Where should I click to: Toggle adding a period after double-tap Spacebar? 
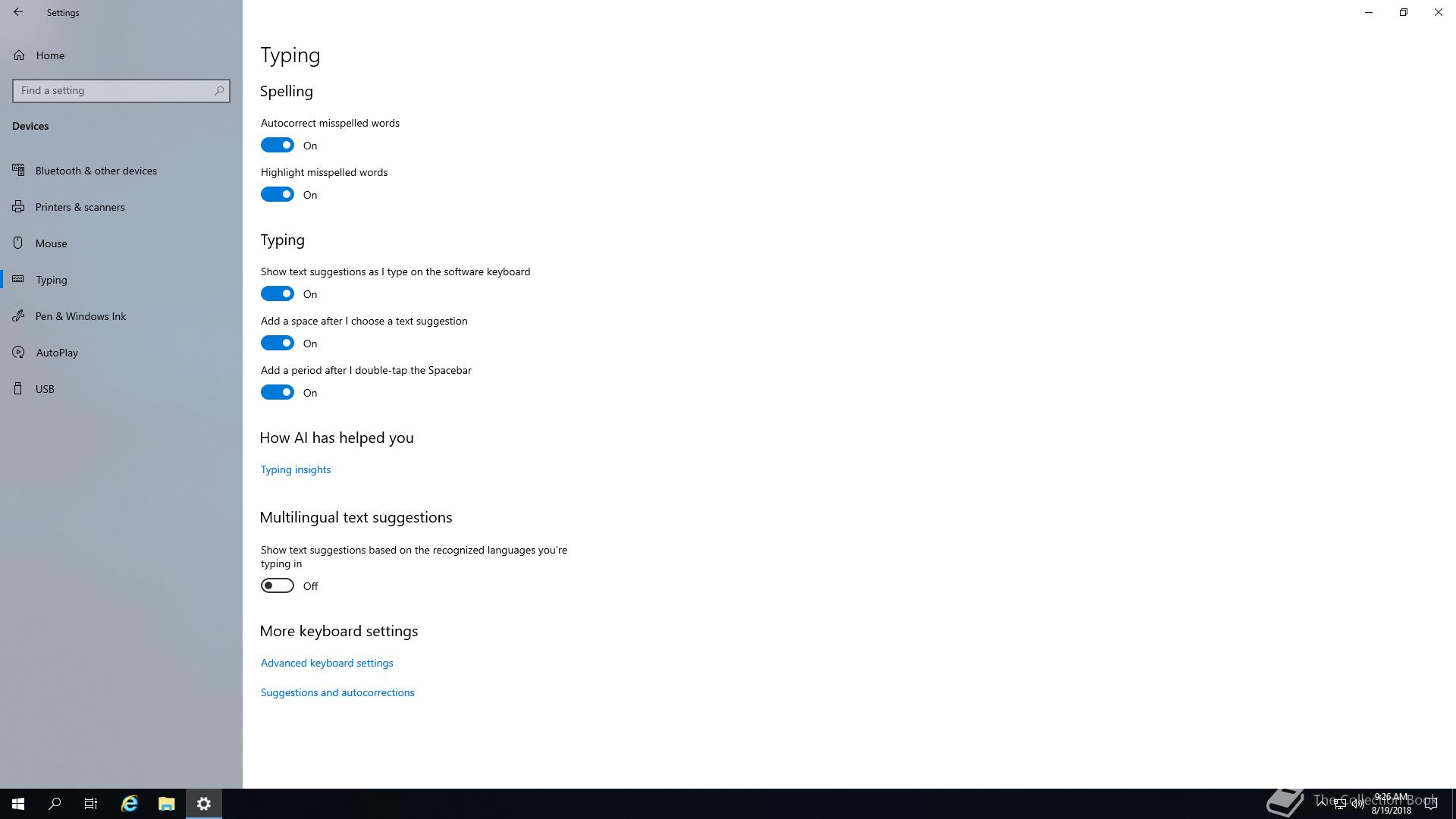[278, 392]
